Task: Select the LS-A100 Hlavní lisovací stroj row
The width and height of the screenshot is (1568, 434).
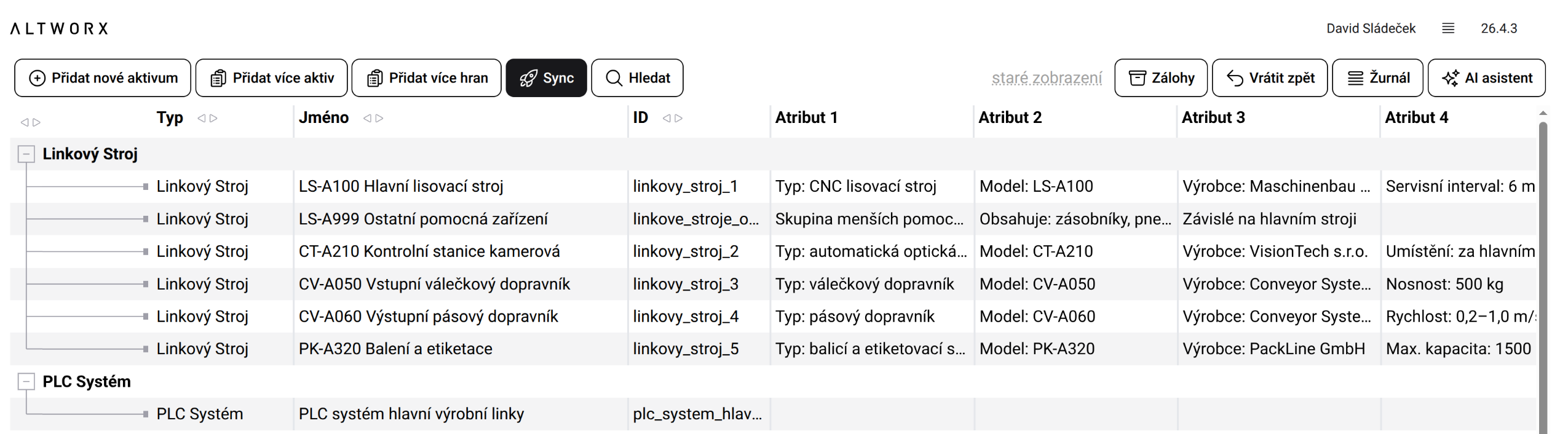Action: 400,186
